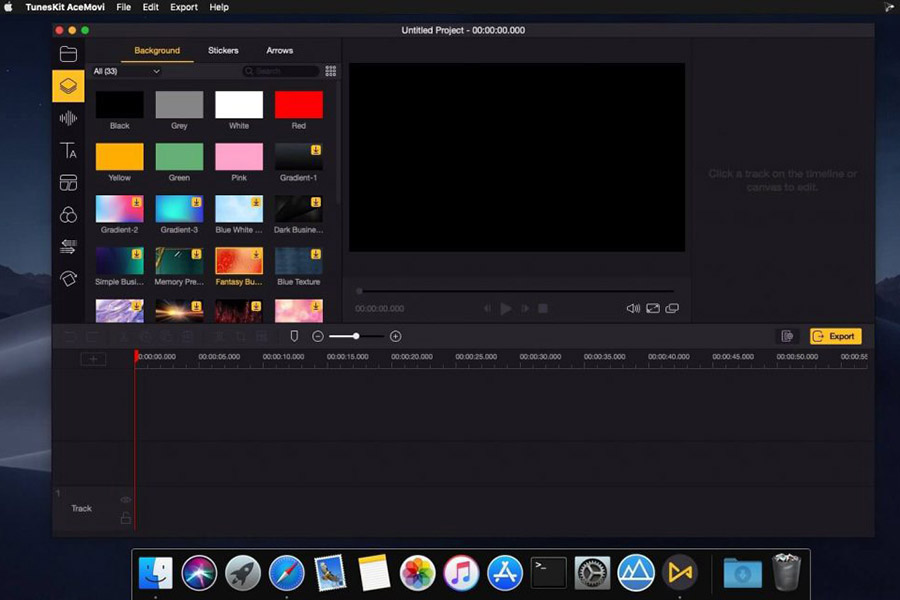Screen dimensions: 900x600
Task: Mute the preview audio with the speaker icon
Action: [x=632, y=308]
